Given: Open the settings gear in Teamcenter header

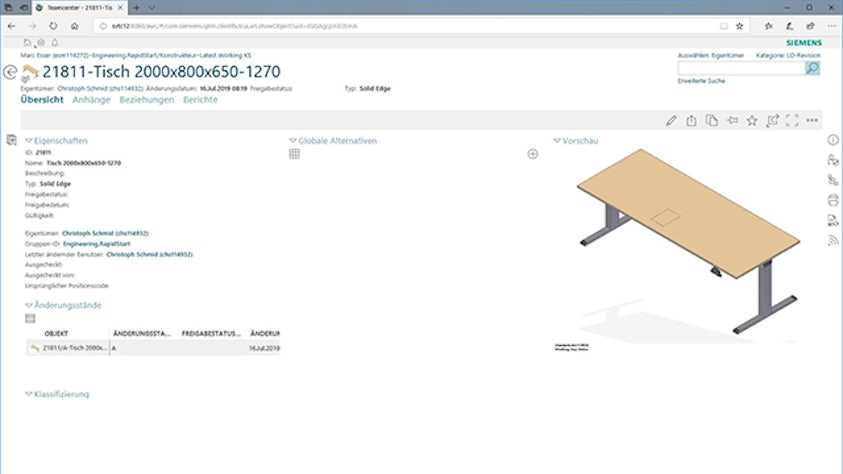Looking at the screenshot, I should pos(41,42).
